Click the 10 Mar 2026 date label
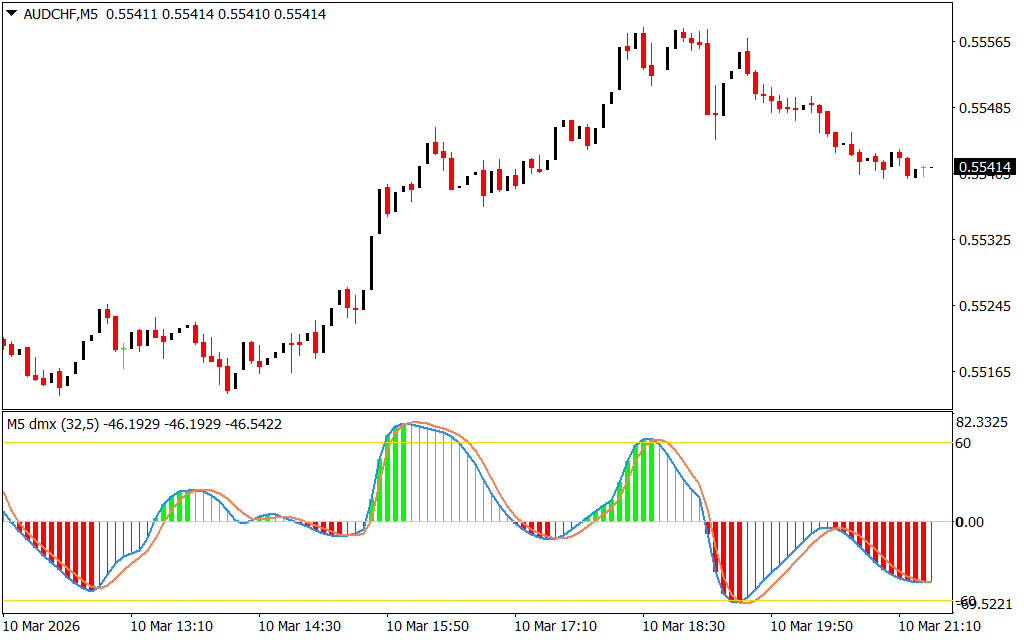This screenshot has height=640, width=1024. point(45,626)
